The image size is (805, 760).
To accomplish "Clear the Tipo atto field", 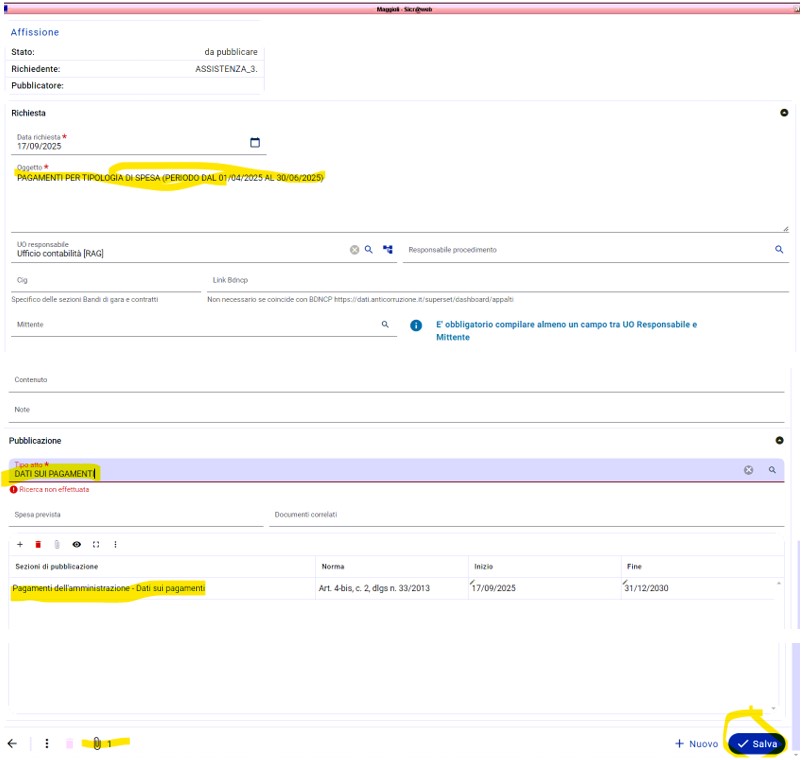I will 748,470.
